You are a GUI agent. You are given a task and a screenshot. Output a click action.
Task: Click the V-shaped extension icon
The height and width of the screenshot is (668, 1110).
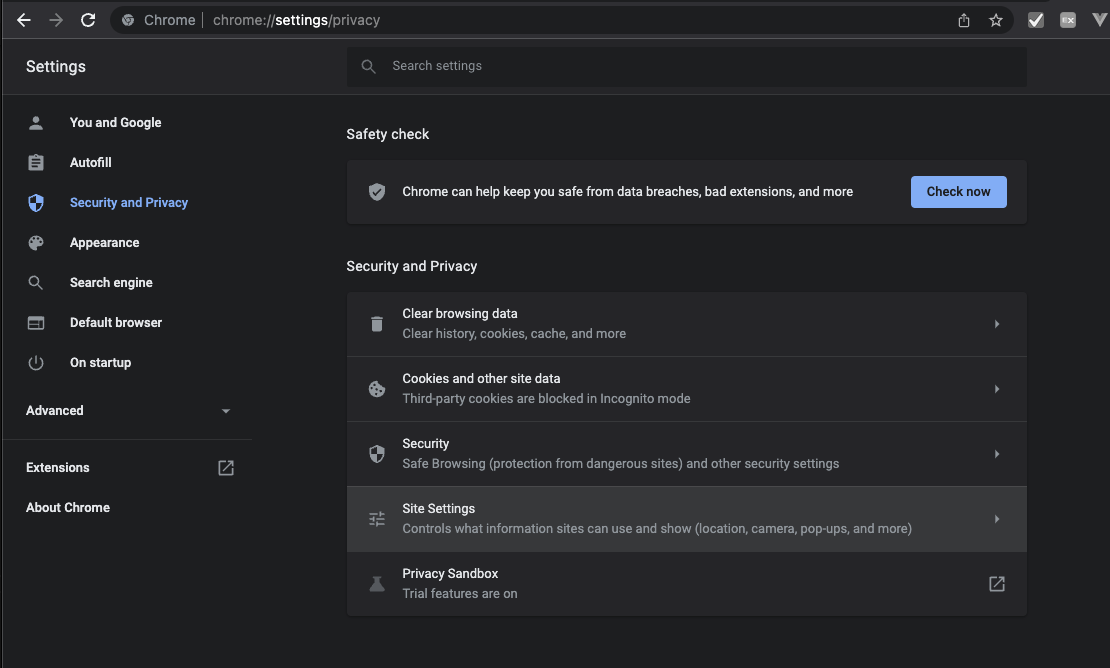[x=1099, y=21]
